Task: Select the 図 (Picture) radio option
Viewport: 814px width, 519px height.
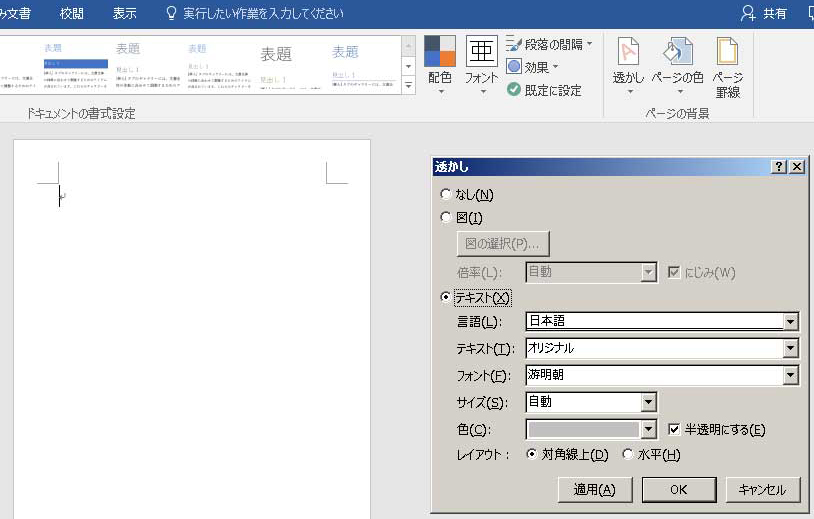Action: click(x=446, y=218)
